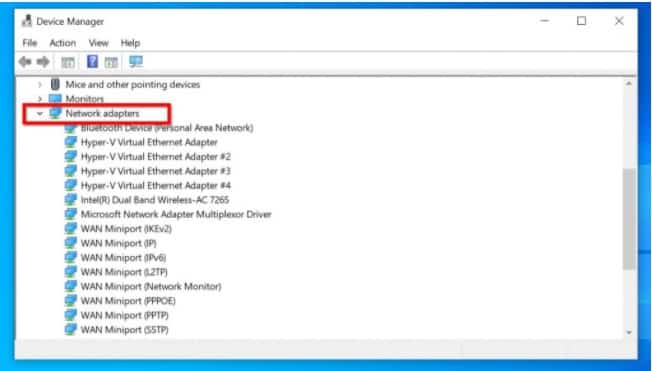Select WAN Miniport (PPPOE)
652x371 pixels.
pyautogui.click(x=128, y=301)
